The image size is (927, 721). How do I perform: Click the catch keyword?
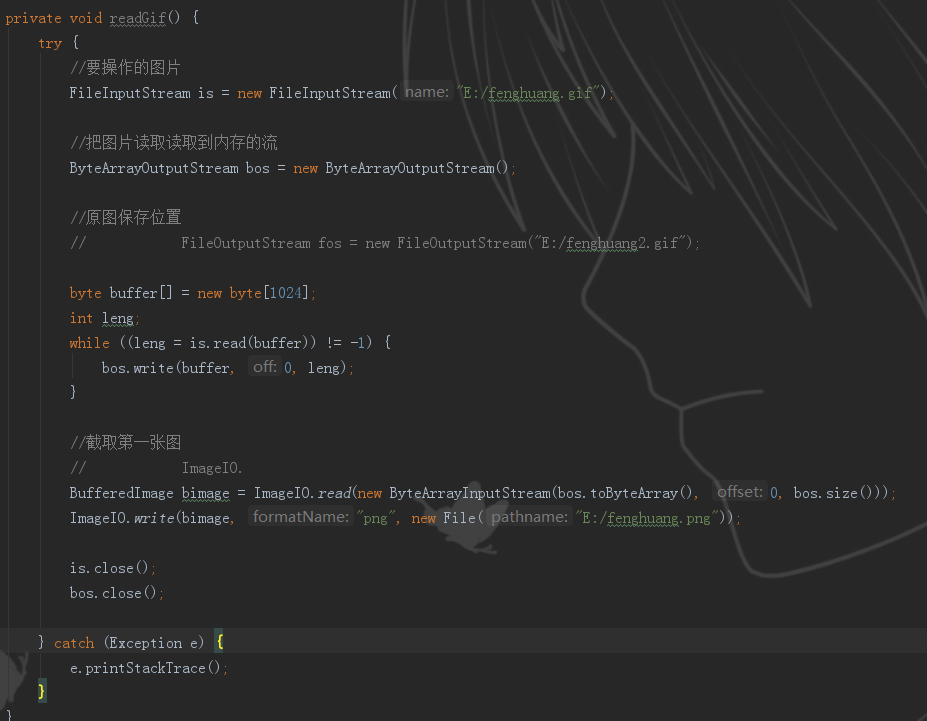[74, 643]
